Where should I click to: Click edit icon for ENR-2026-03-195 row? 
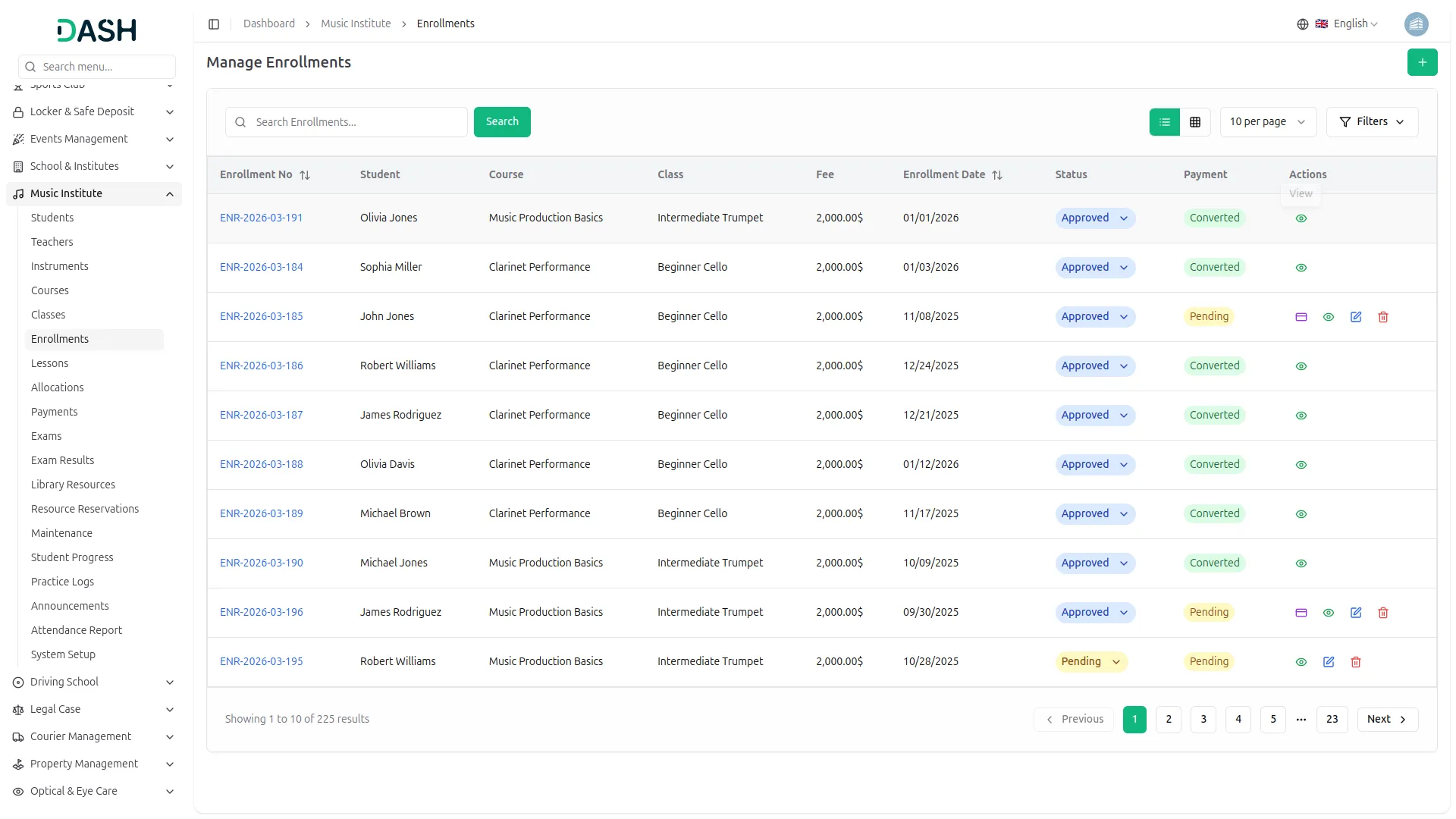[1328, 662]
